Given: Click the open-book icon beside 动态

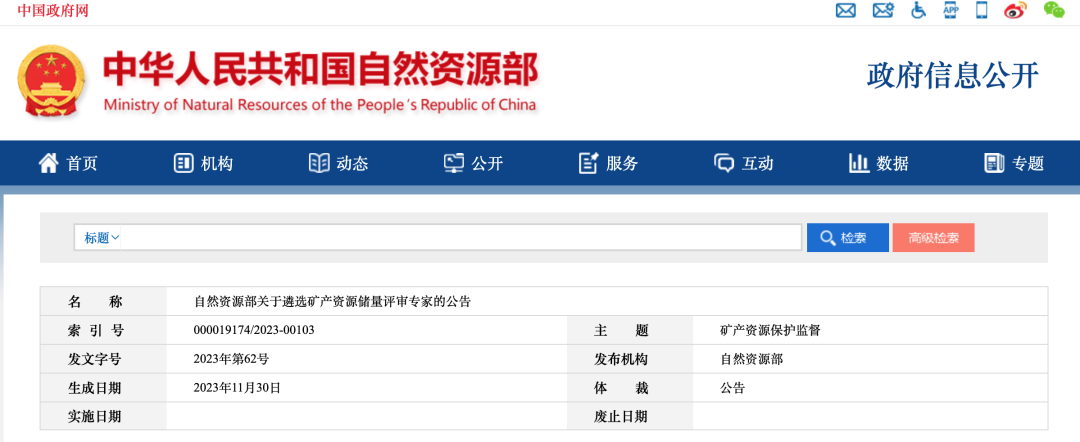Looking at the screenshot, I should pos(319,163).
